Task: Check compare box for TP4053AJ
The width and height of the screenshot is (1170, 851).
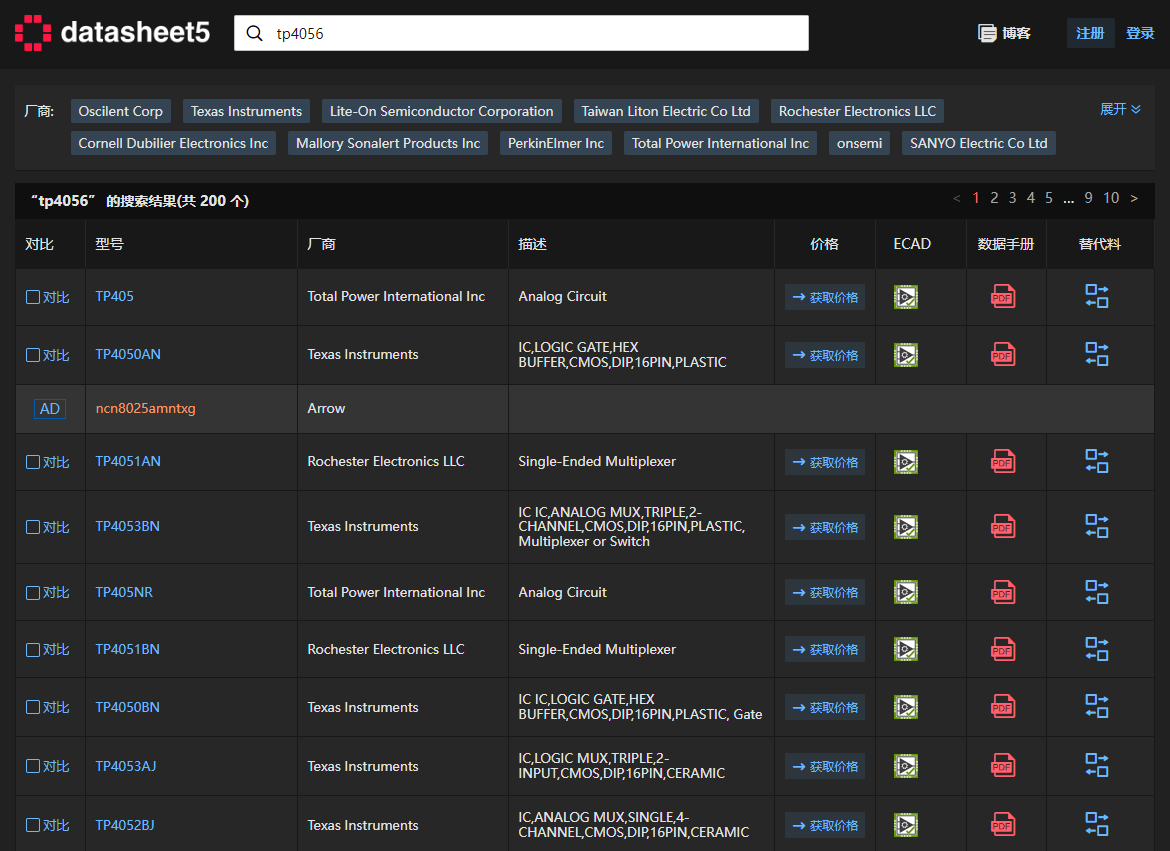Action: point(33,766)
